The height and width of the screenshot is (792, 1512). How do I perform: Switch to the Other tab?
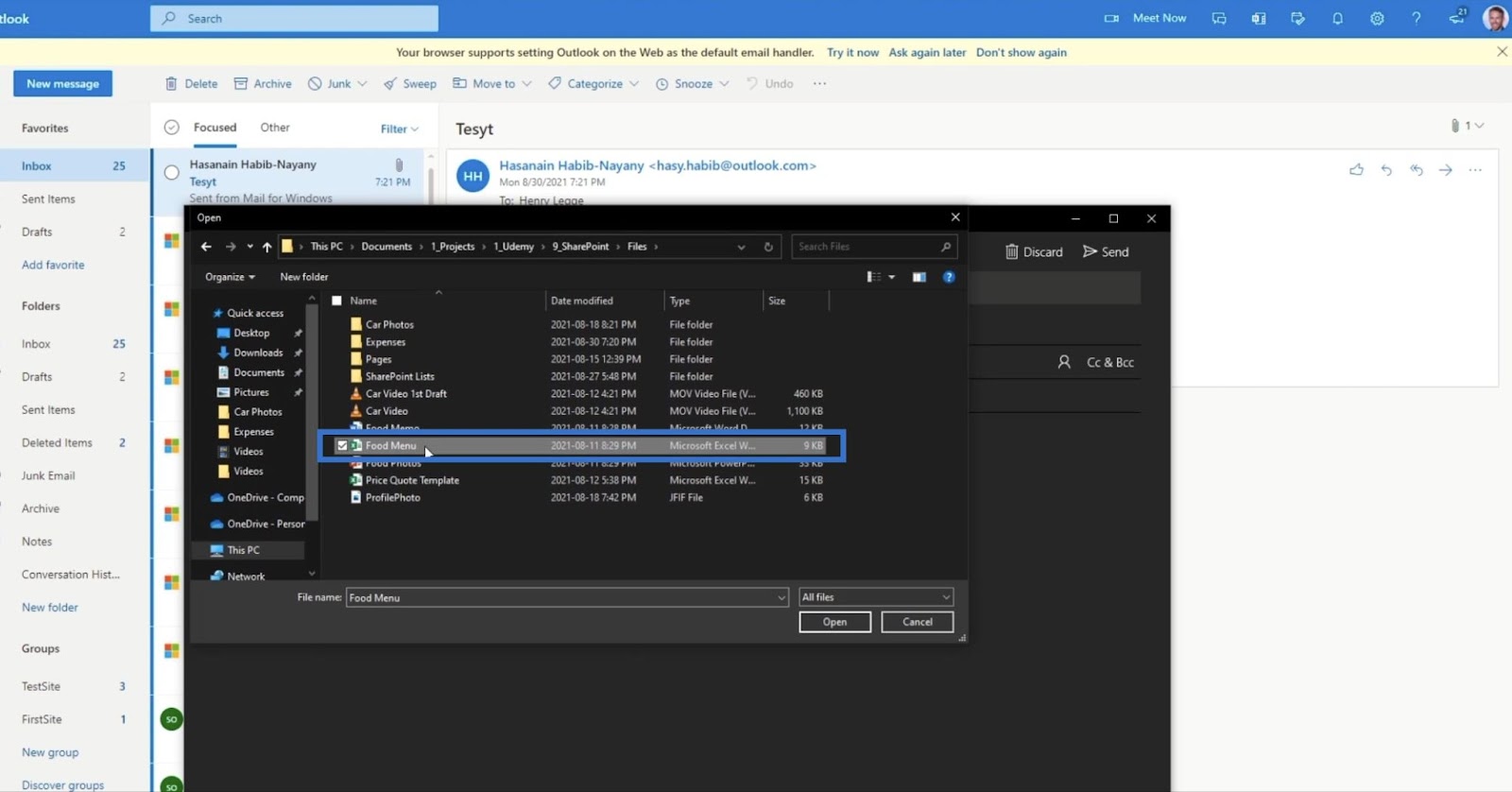click(275, 128)
